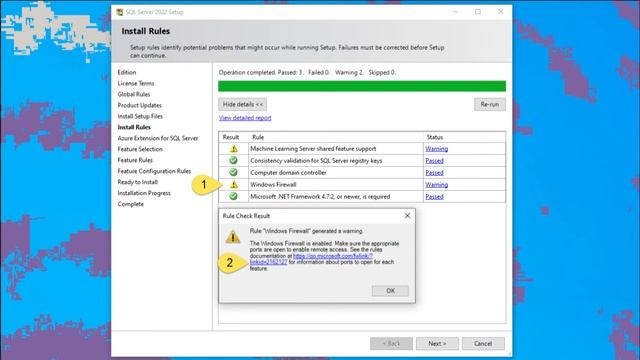Click the SQL Server Setup title bar icon
The image size is (640, 360).
[x=120, y=12]
